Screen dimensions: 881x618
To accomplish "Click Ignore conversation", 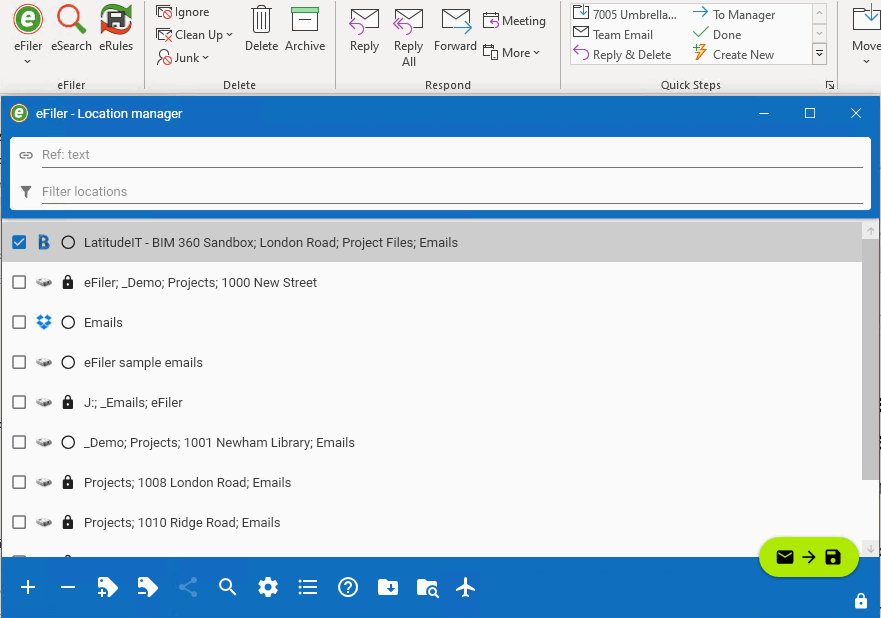I will [183, 12].
